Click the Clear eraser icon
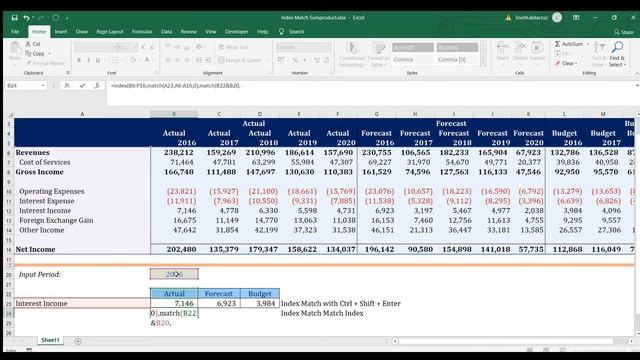 point(558,63)
